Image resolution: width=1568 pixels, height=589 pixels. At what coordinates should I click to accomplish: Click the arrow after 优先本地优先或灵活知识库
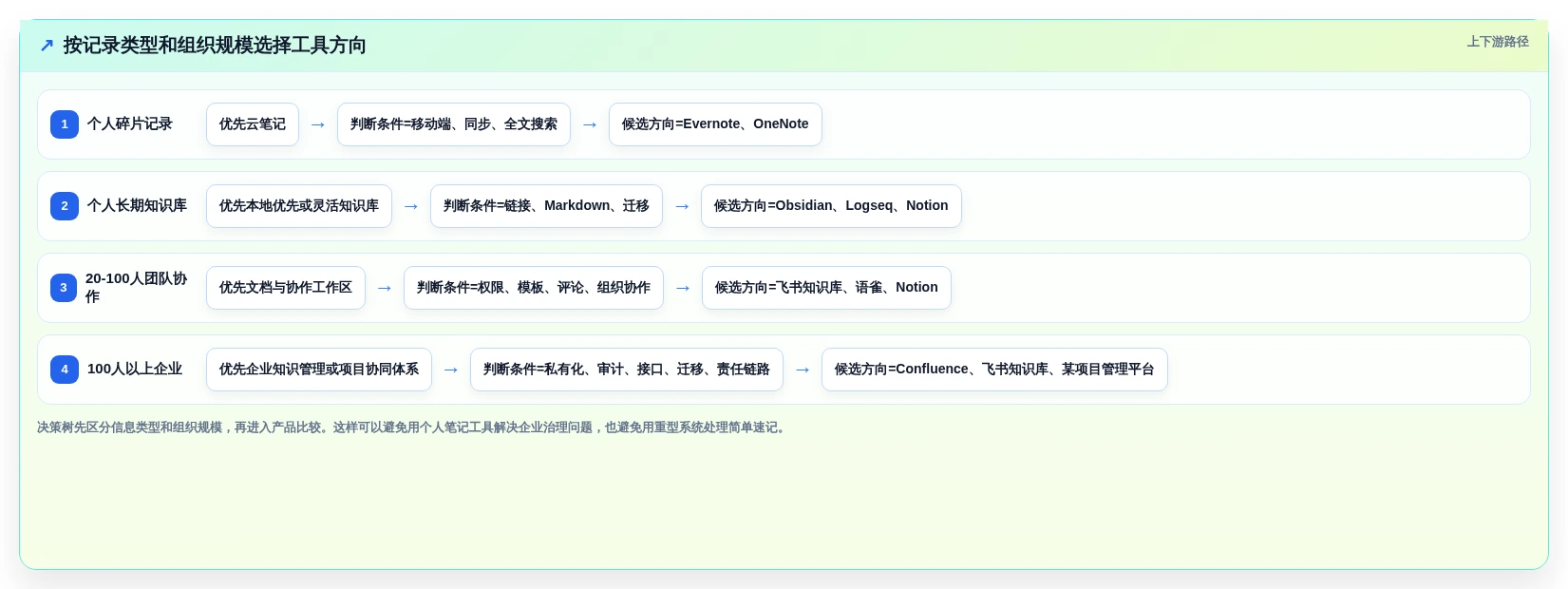411,206
